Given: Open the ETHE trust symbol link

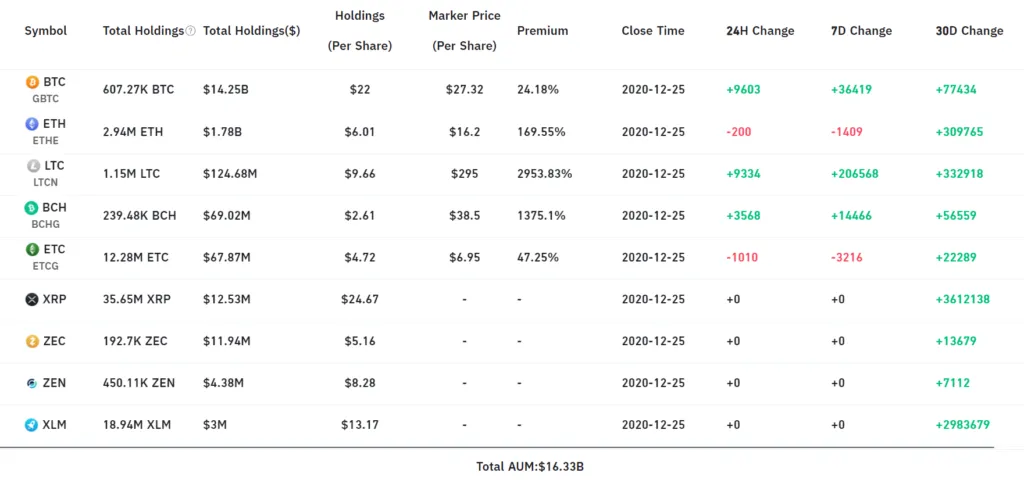Looking at the screenshot, I should [x=46, y=142].
